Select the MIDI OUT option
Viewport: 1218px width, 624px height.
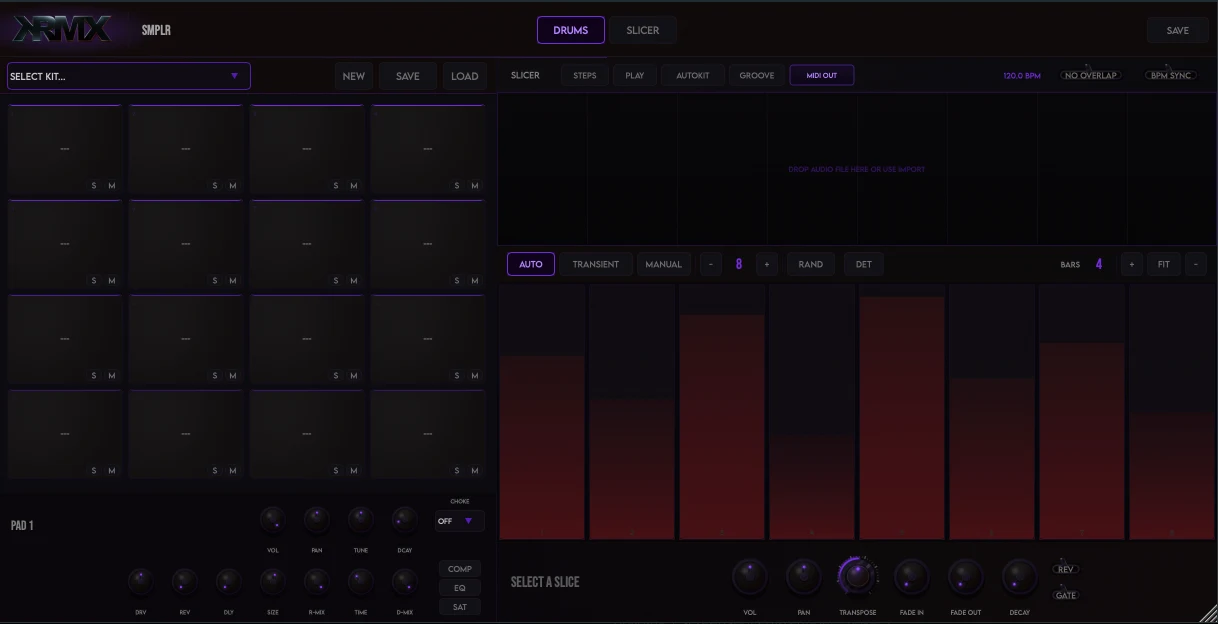(822, 75)
